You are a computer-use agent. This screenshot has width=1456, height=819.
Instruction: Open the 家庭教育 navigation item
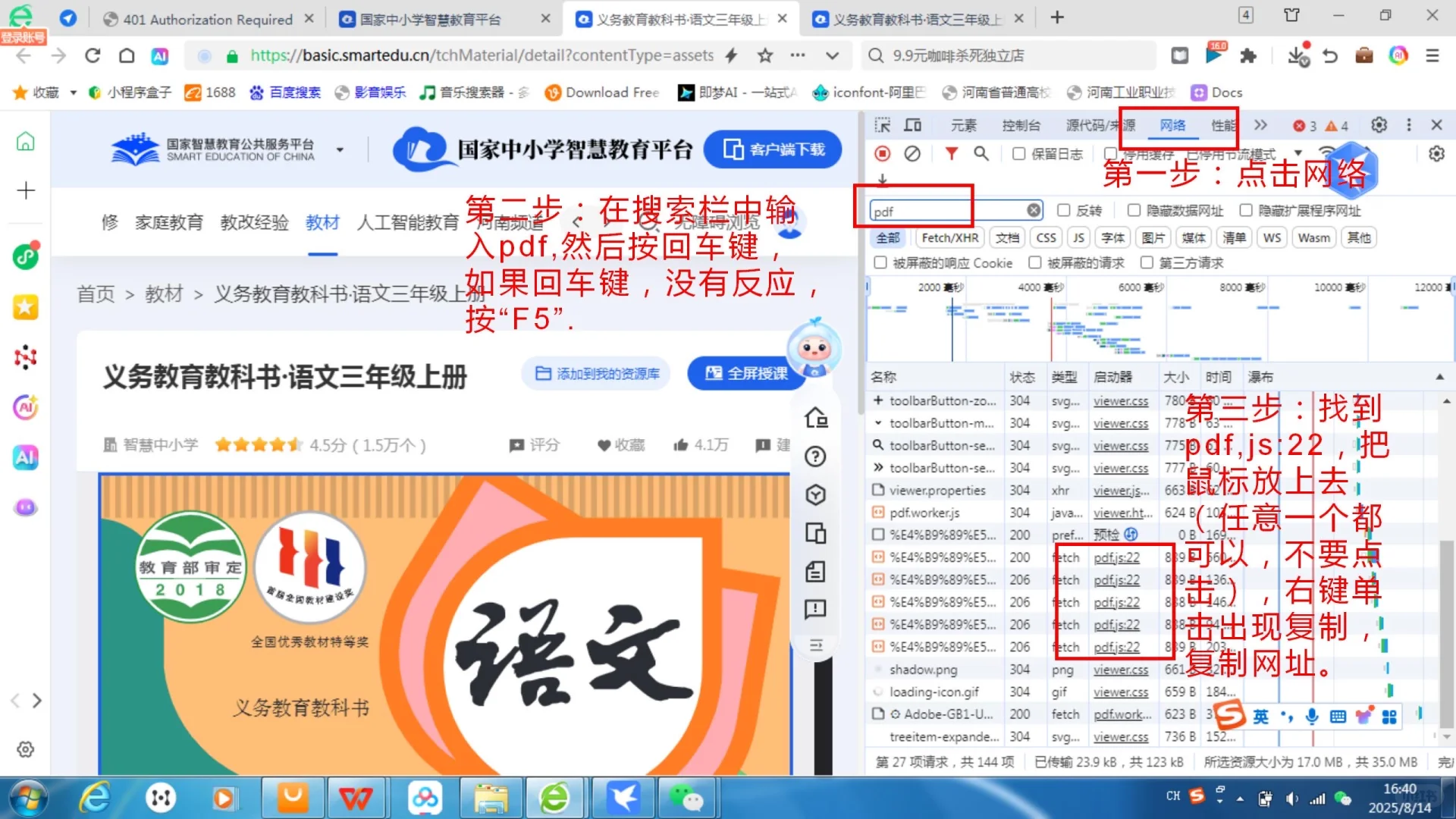169,222
